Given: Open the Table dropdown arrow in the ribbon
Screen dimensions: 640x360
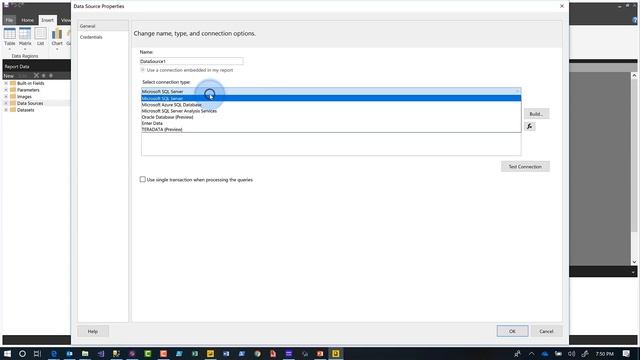Looking at the screenshot, I should coord(10,49).
